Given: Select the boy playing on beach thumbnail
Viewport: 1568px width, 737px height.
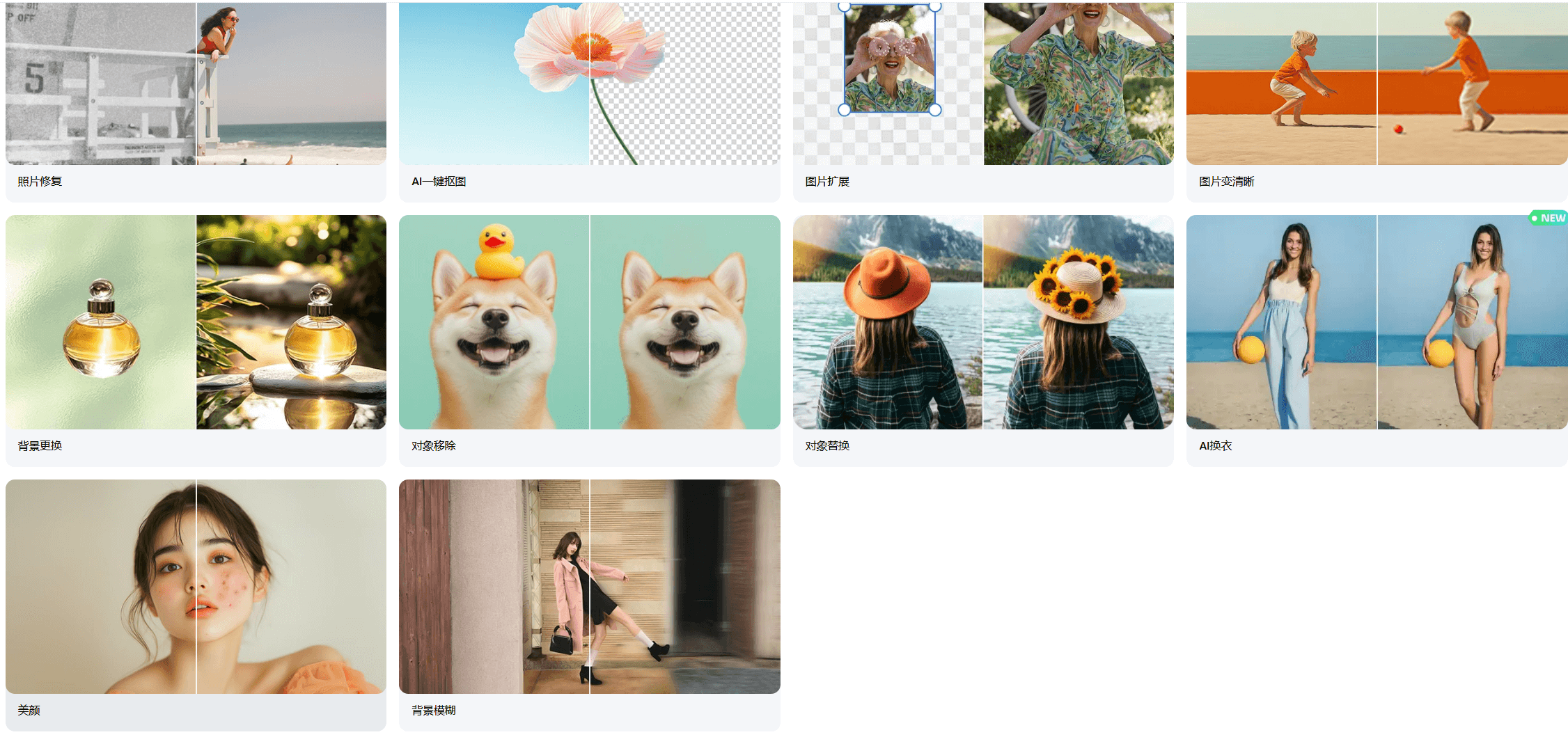Looking at the screenshot, I should pos(1377,84).
